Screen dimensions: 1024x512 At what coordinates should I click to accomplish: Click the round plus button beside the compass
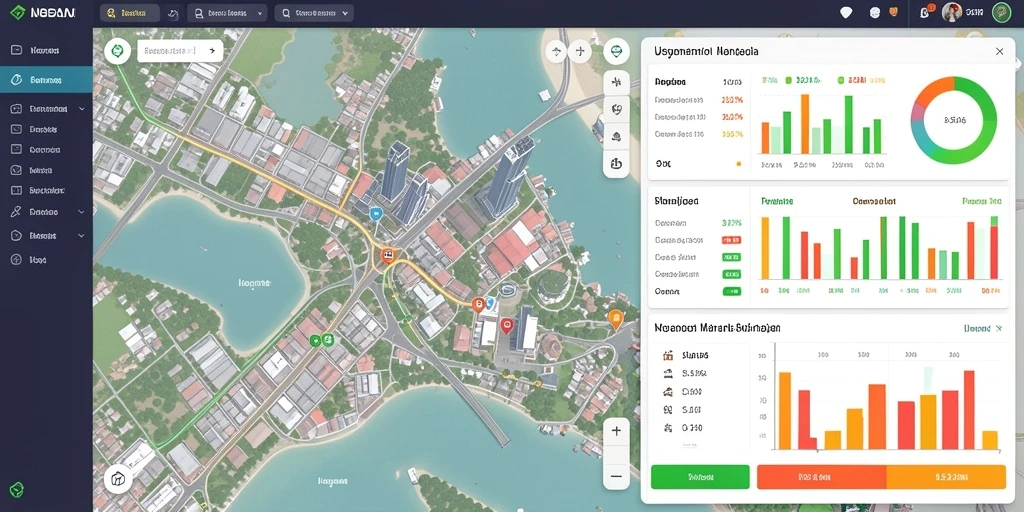[579, 51]
